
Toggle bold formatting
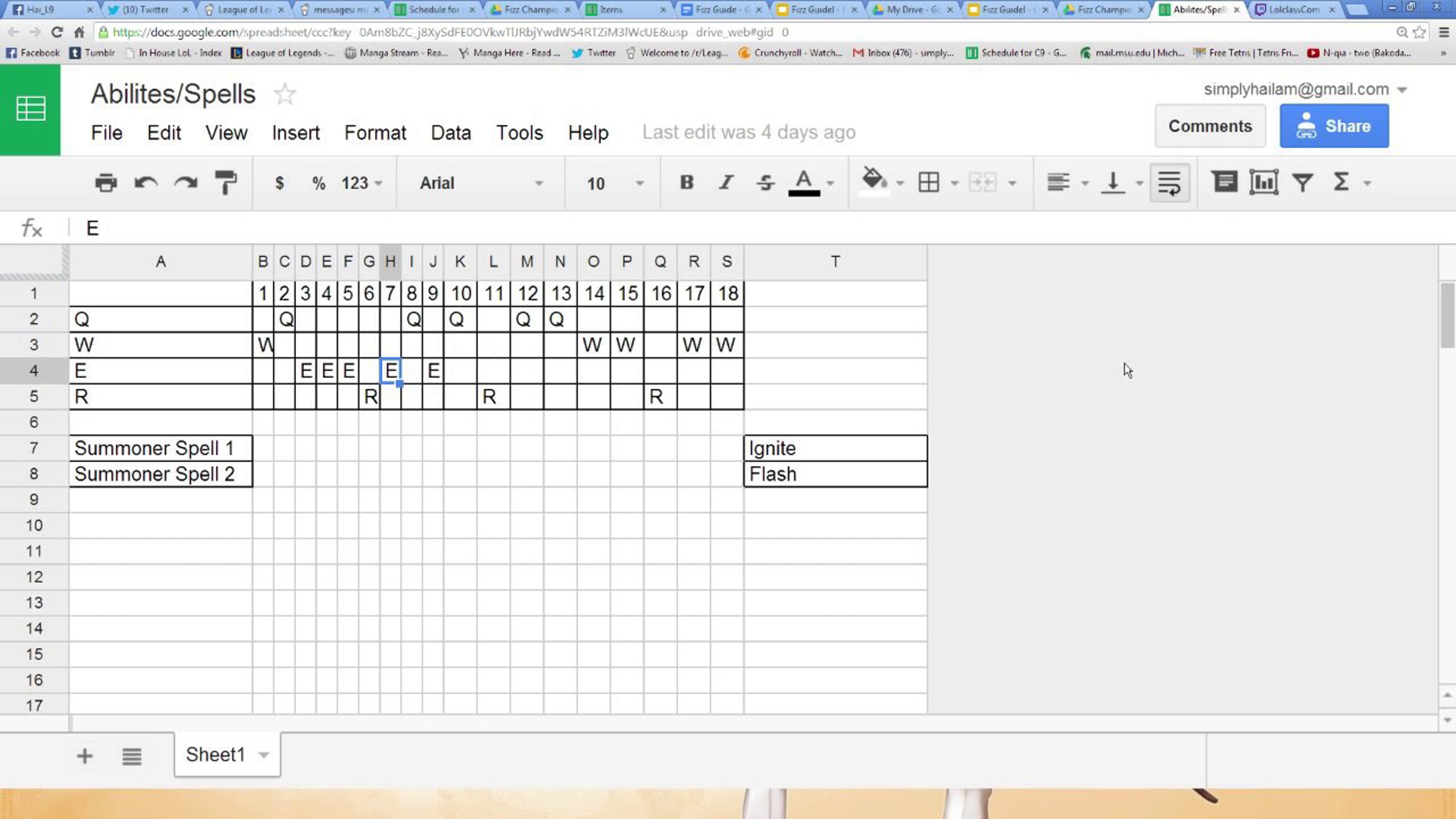coord(686,183)
